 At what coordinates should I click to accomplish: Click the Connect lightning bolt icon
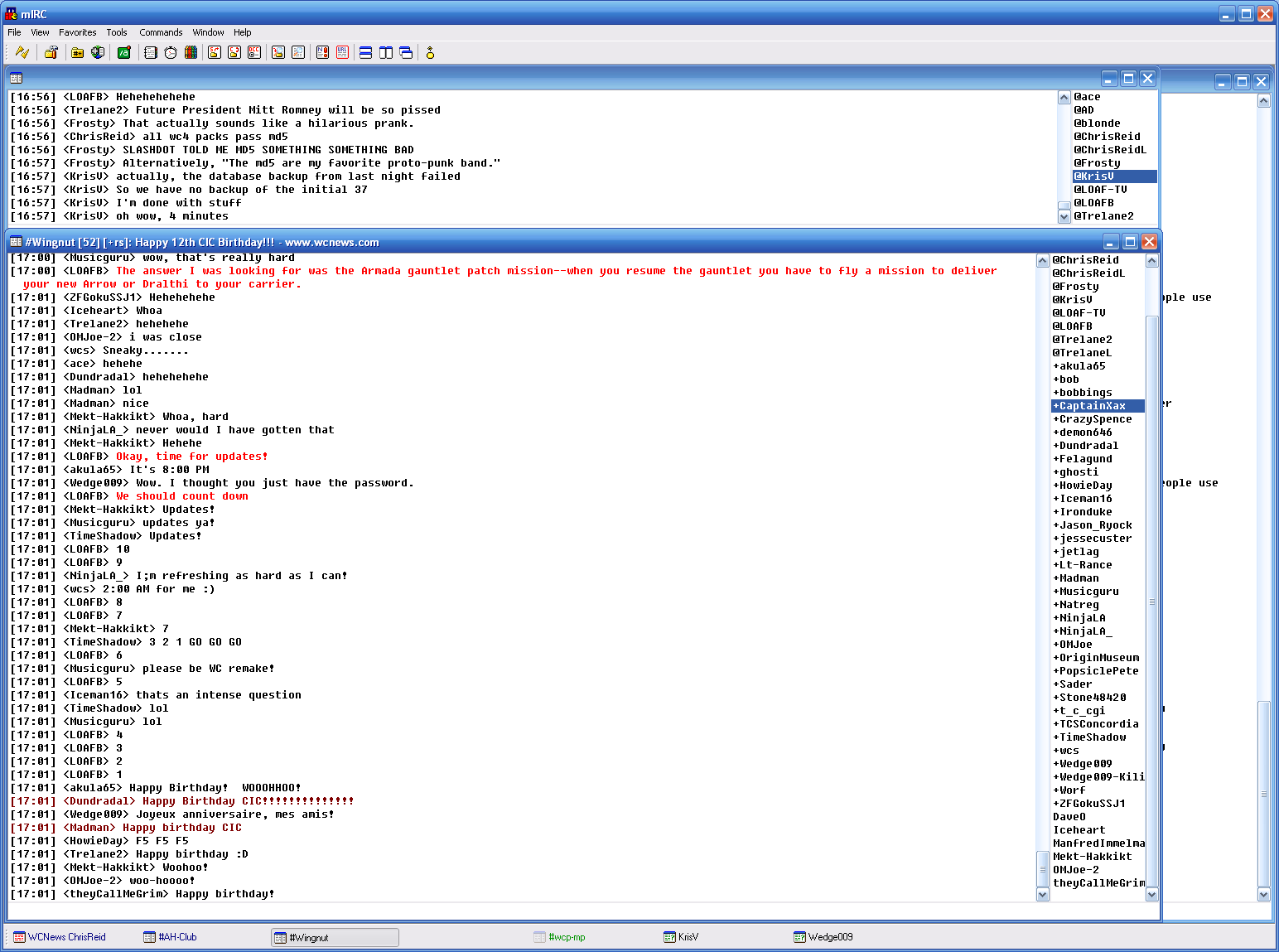point(22,52)
